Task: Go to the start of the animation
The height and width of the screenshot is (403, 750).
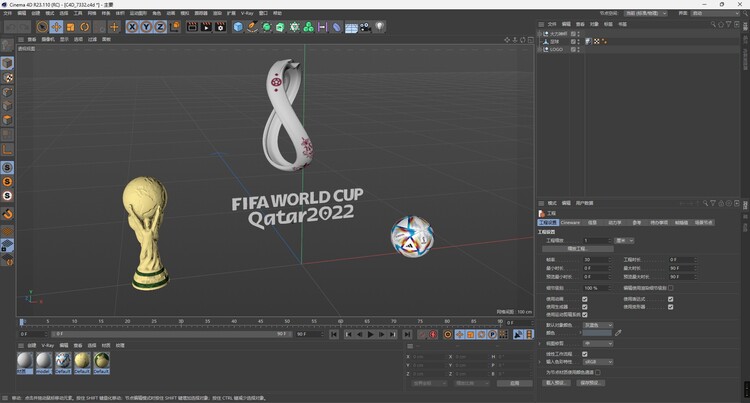Action: (334, 335)
